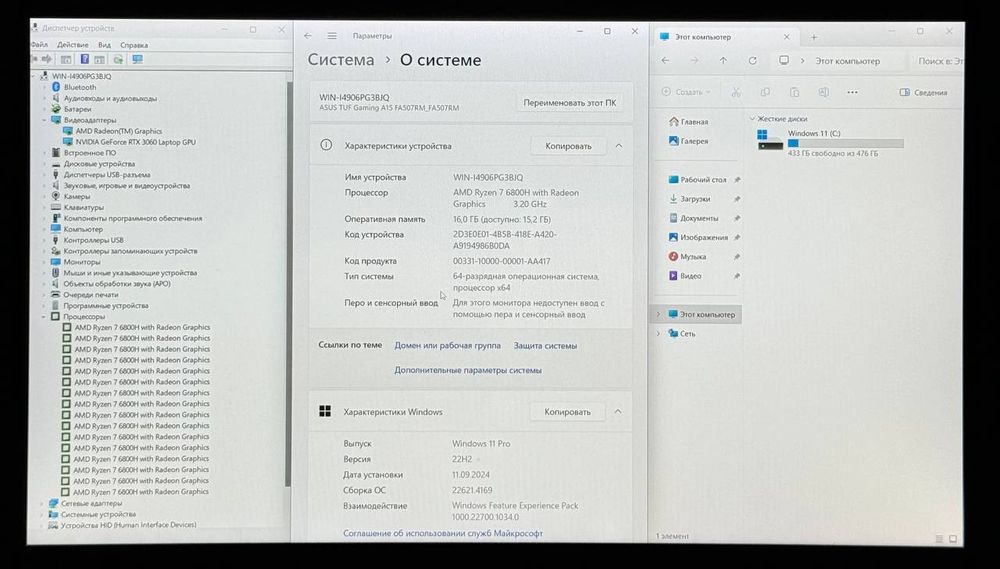Select Устройства HID tree item
The image size is (1000, 569).
point(128,525)
